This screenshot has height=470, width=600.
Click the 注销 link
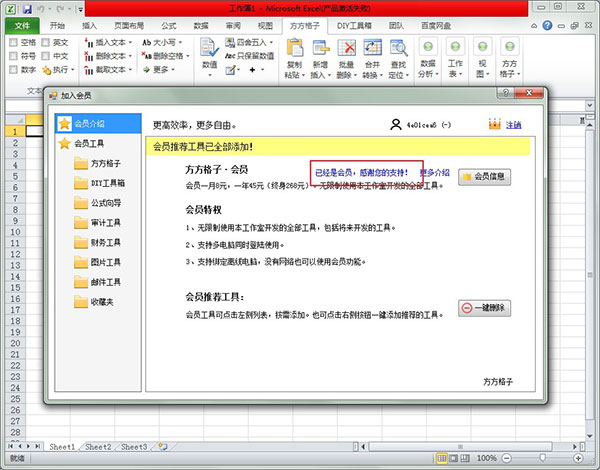pyautogui.click(x=514, y=125)
